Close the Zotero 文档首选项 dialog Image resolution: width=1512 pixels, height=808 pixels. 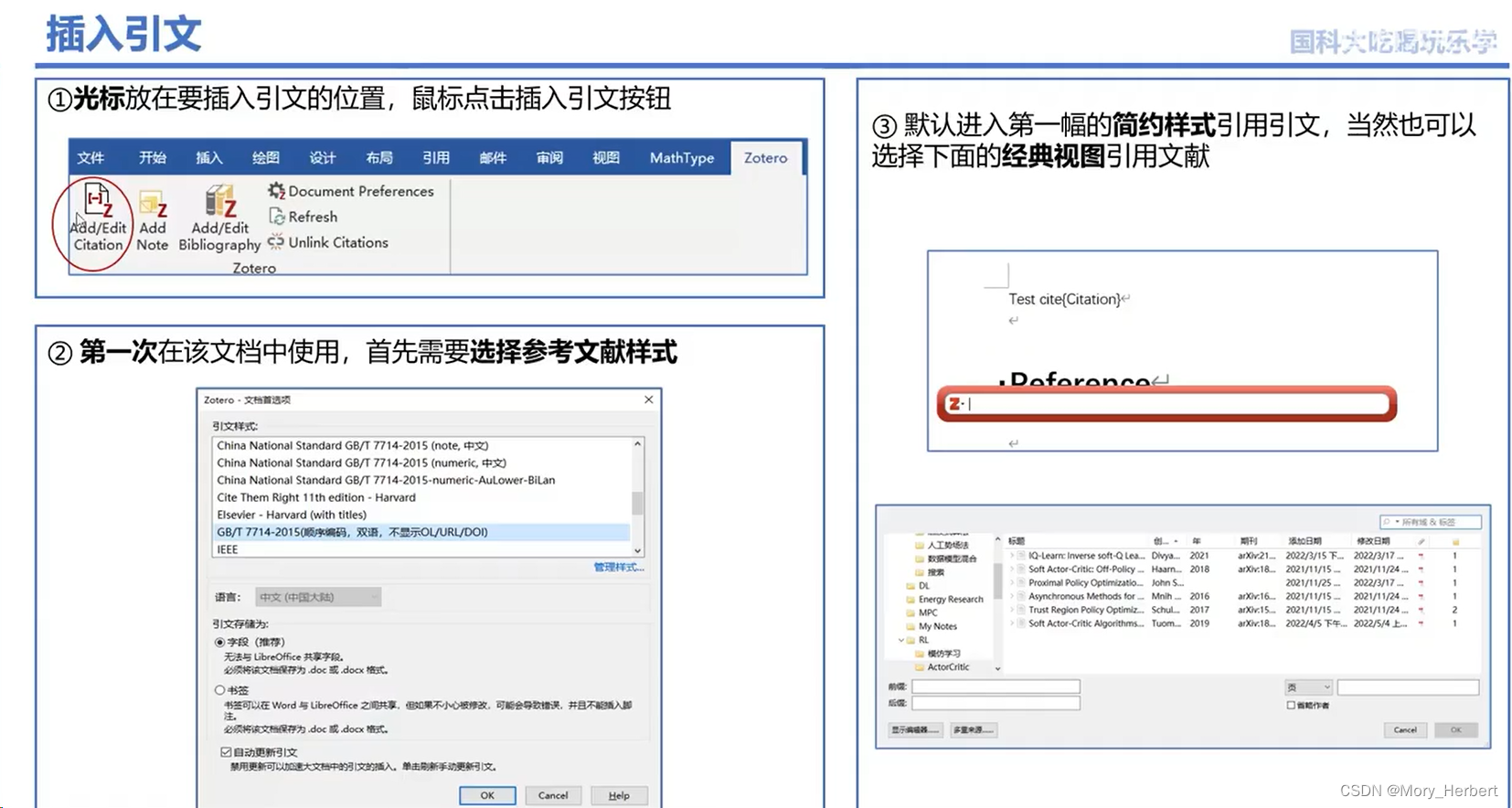[648, 399]
